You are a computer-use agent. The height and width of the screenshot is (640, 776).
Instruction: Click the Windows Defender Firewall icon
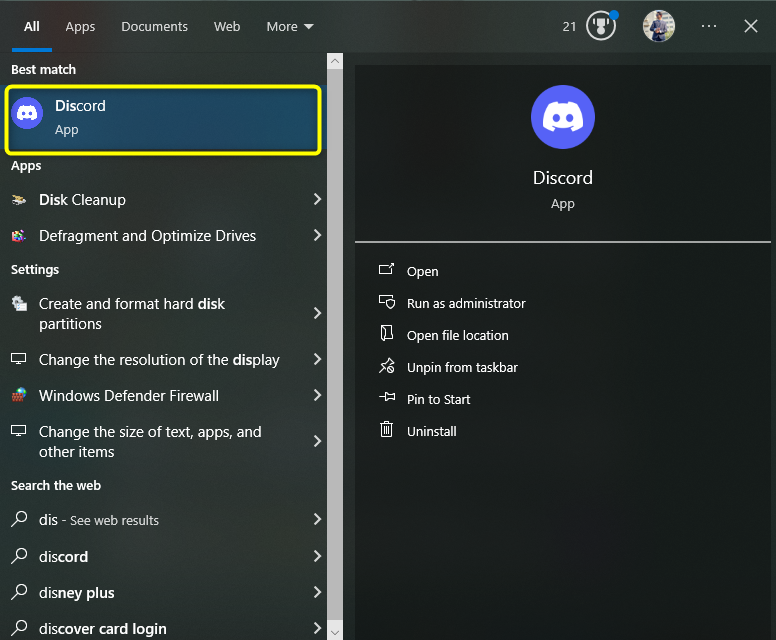click(19, 395)
